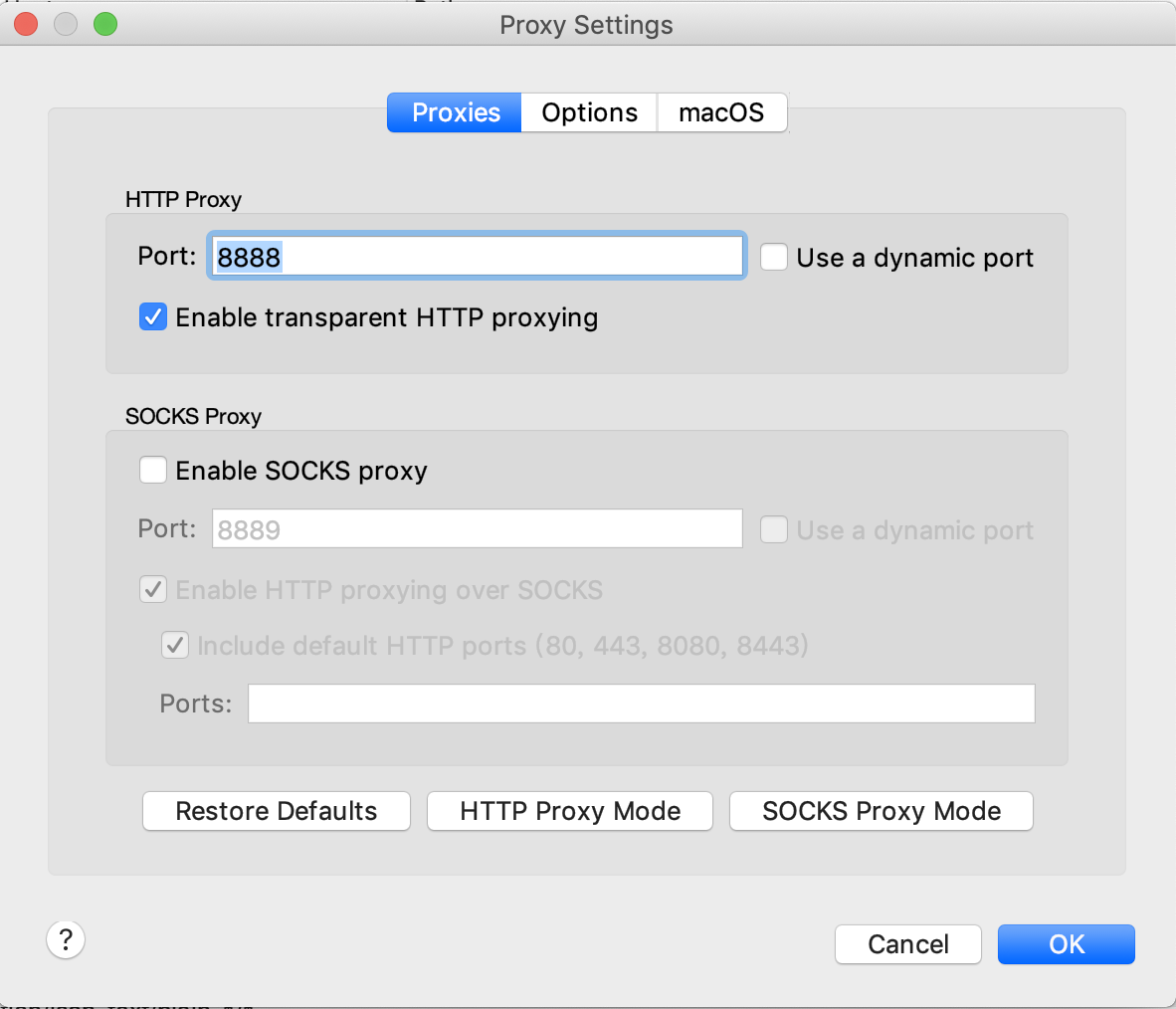This screenshot has width=1176, height=1009.
Task: Click the SOCKS Proxy Mode button
Action: (882, 811)
